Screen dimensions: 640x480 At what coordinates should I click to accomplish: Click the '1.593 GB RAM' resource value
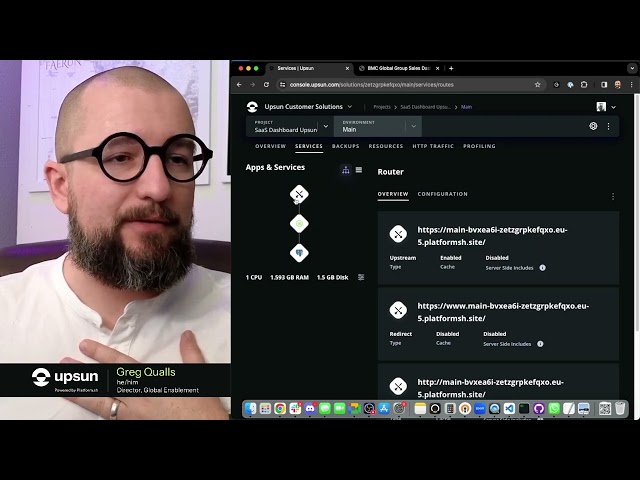(289, 278)
